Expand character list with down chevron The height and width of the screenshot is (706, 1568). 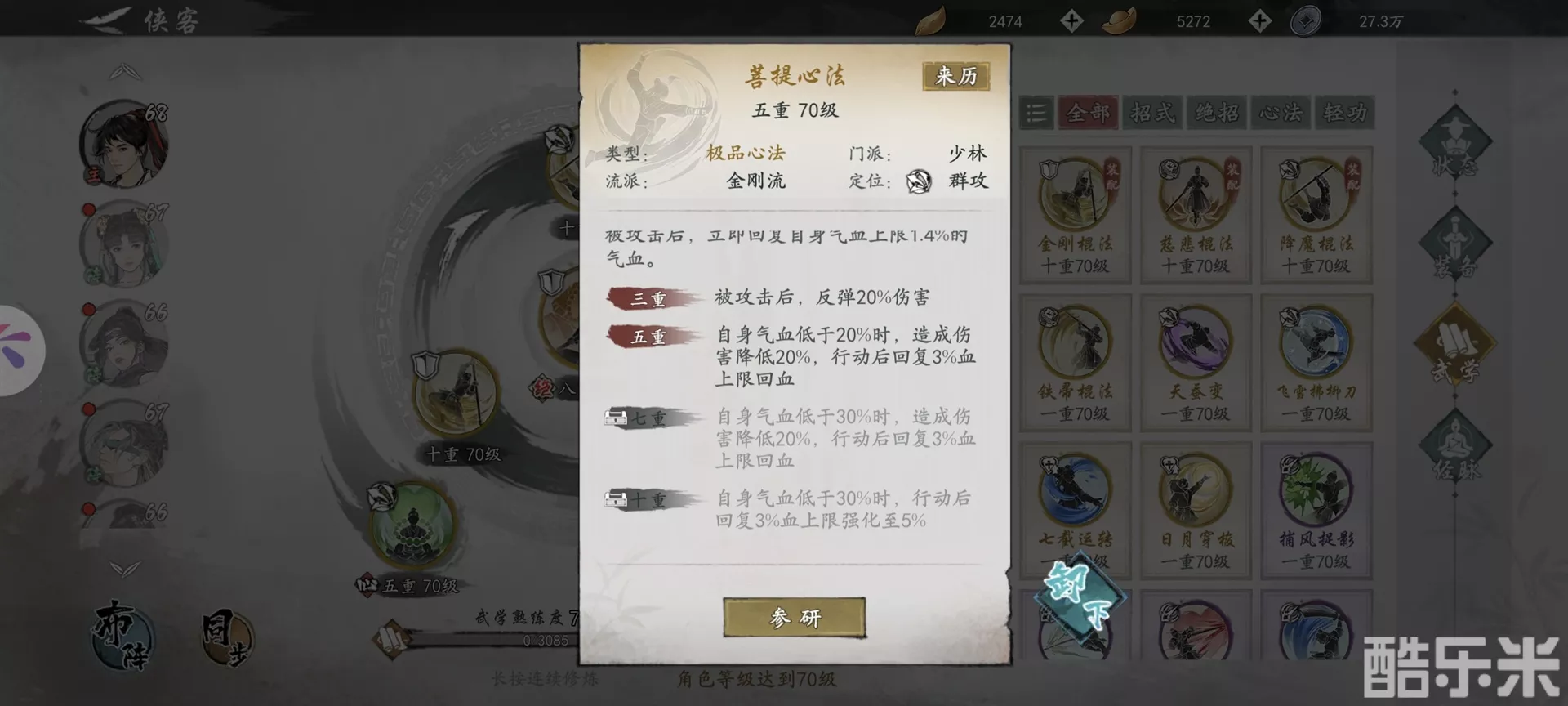point(125,568)
